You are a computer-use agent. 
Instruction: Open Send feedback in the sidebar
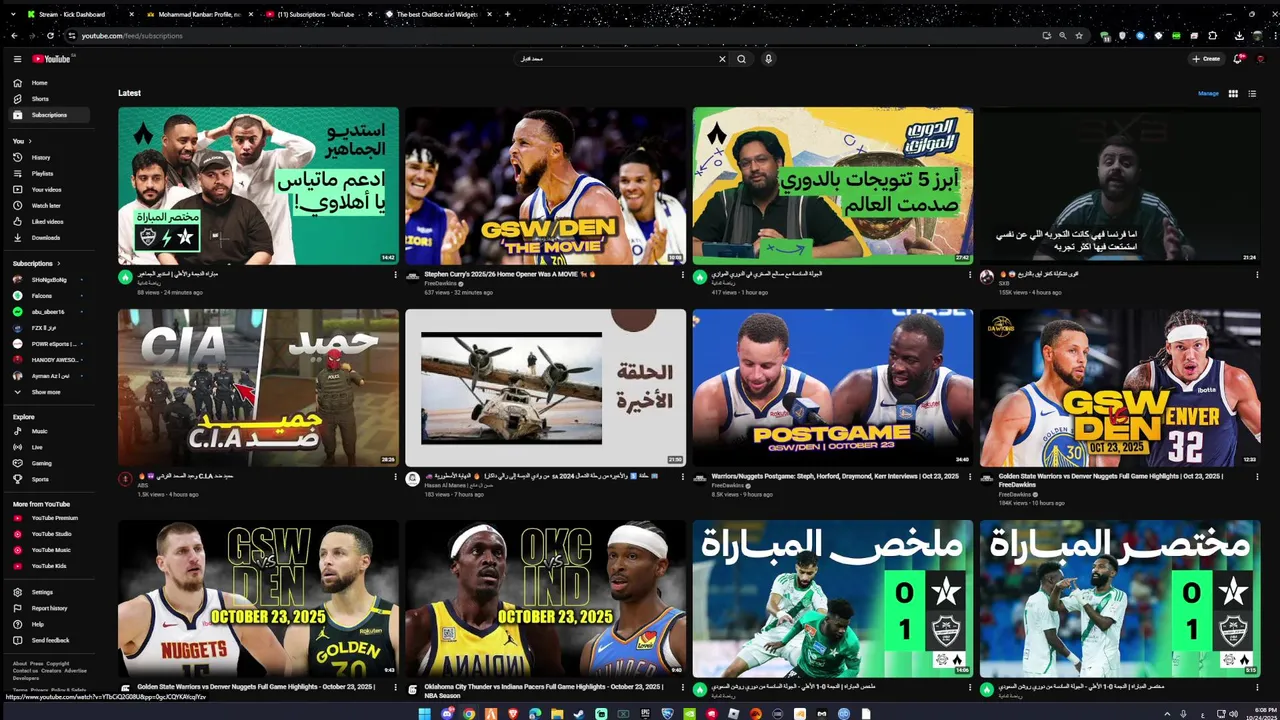point(50,640)
